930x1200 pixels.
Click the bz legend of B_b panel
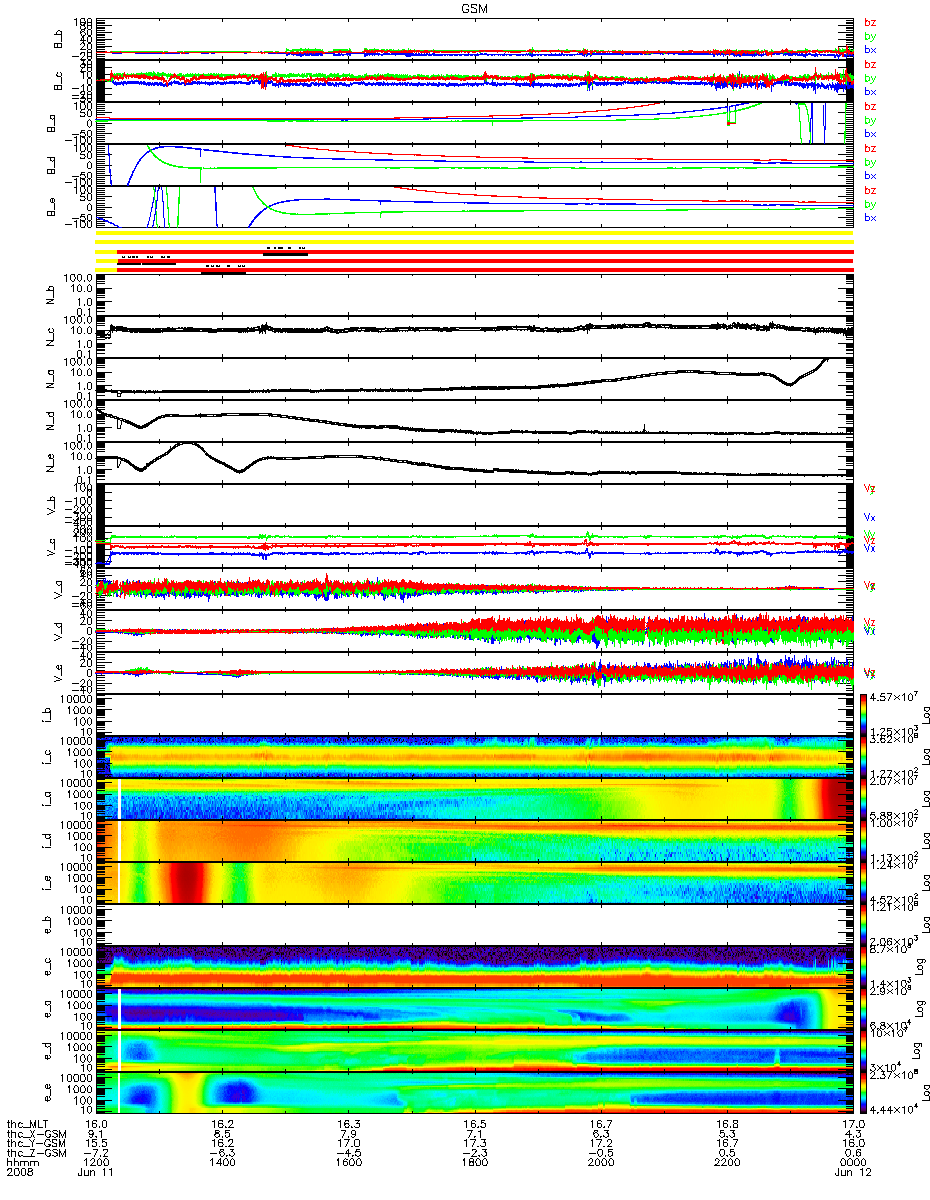(x=870, y=22)
